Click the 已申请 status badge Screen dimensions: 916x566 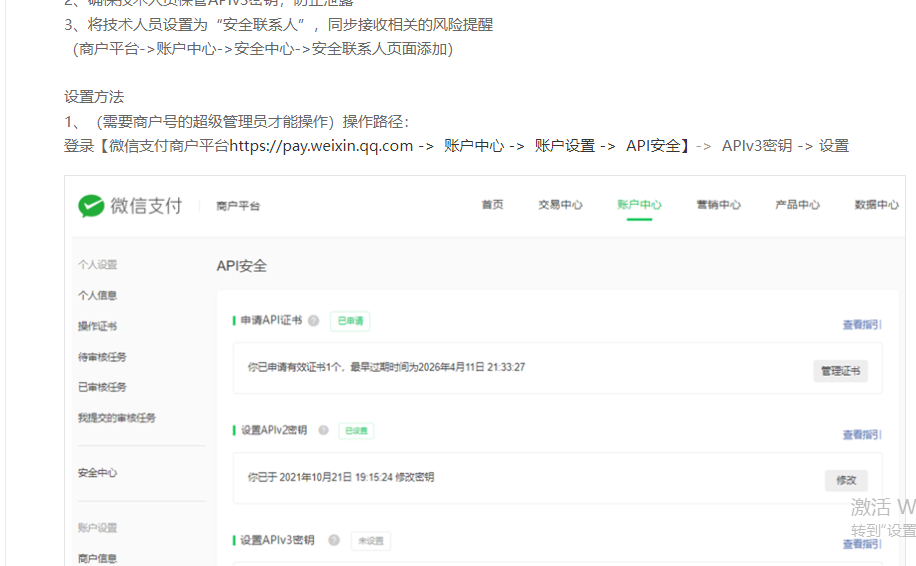click(x=350, y=321)
